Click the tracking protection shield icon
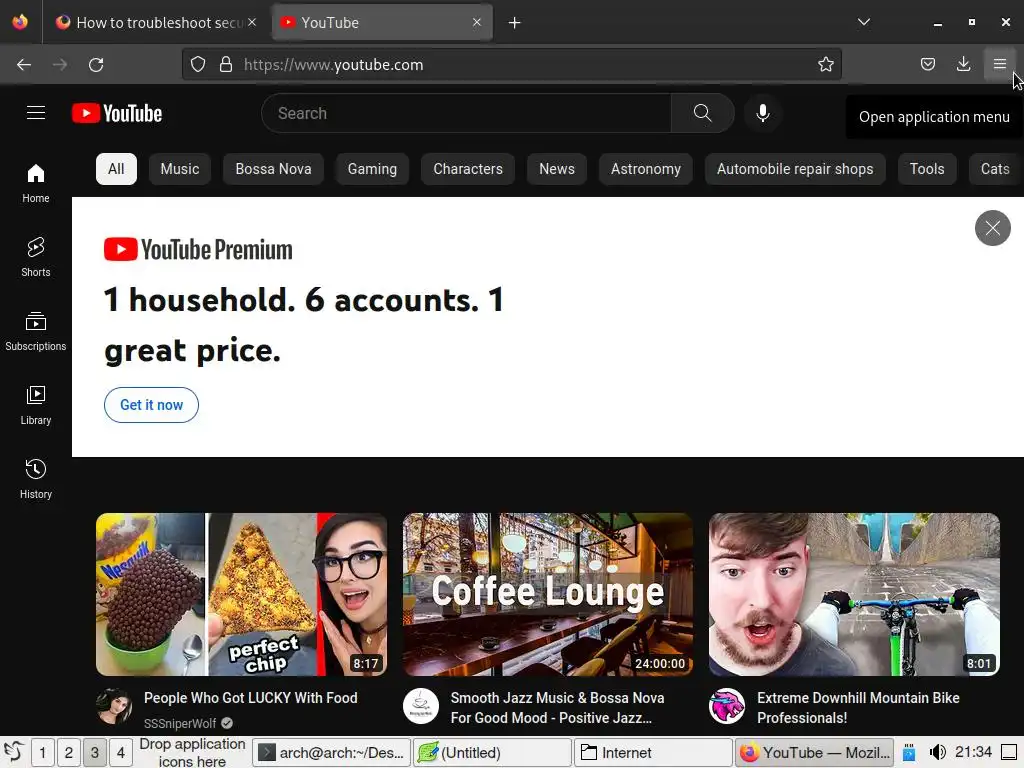This screenshot has width=1024, height=768. click(198, 65)
